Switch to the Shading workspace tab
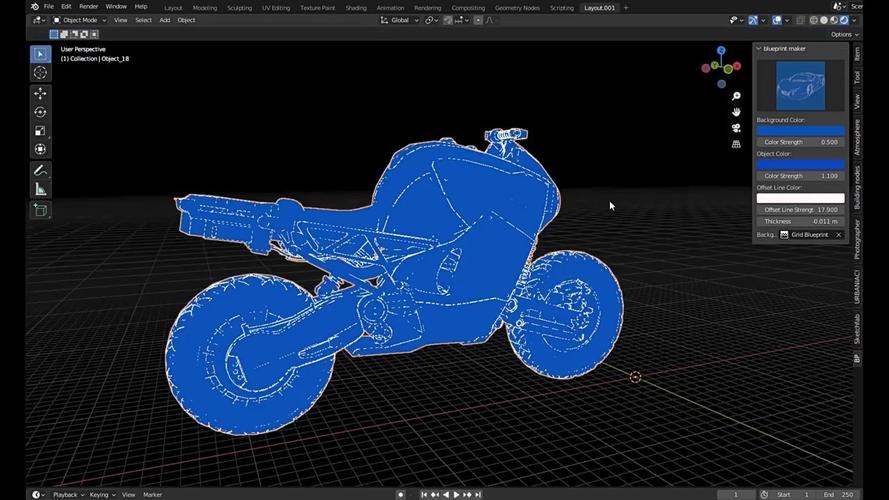 356,8
